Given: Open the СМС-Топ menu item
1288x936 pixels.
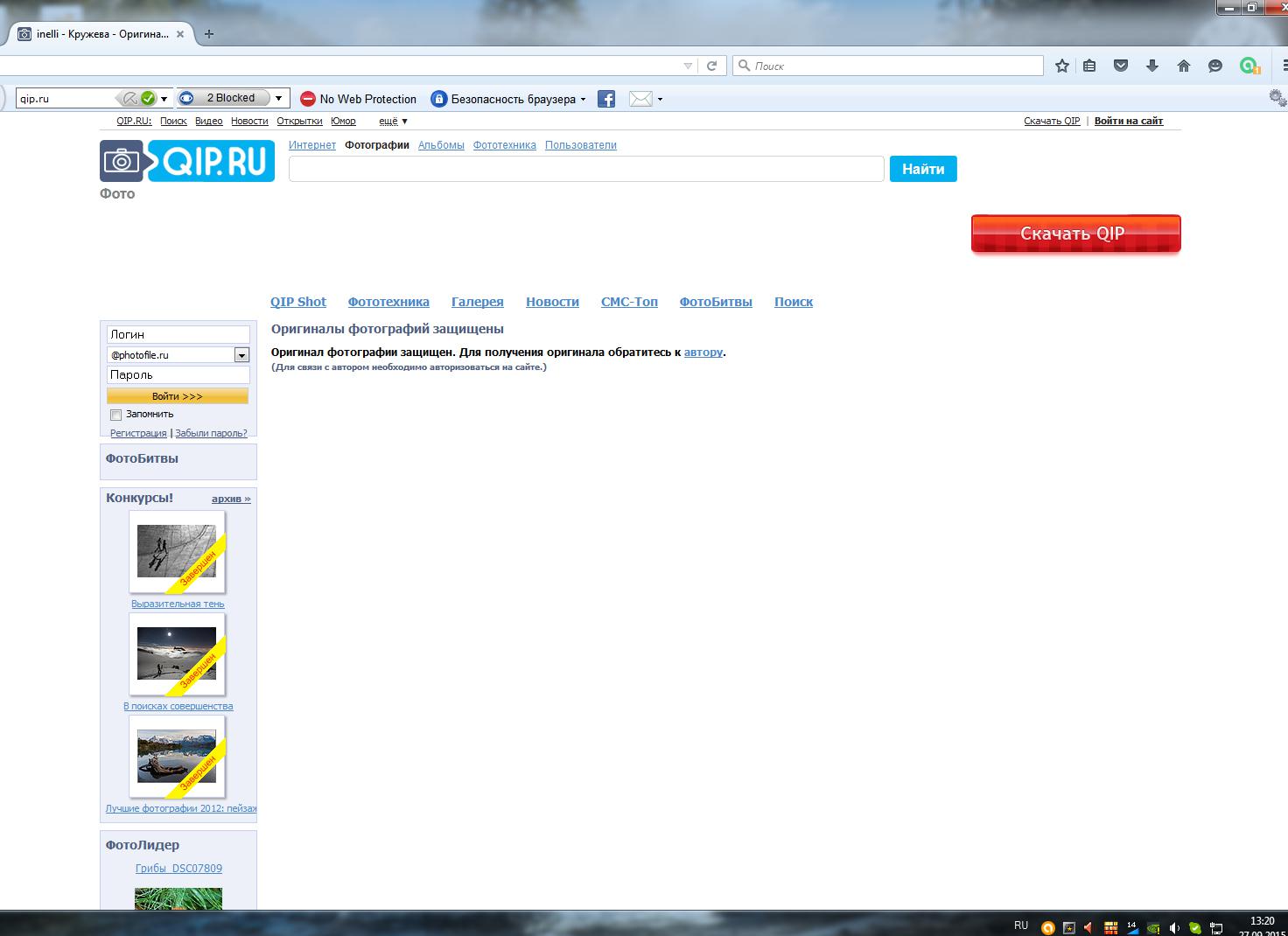Looking at the screenshot, I should click(x=629, y=302).
